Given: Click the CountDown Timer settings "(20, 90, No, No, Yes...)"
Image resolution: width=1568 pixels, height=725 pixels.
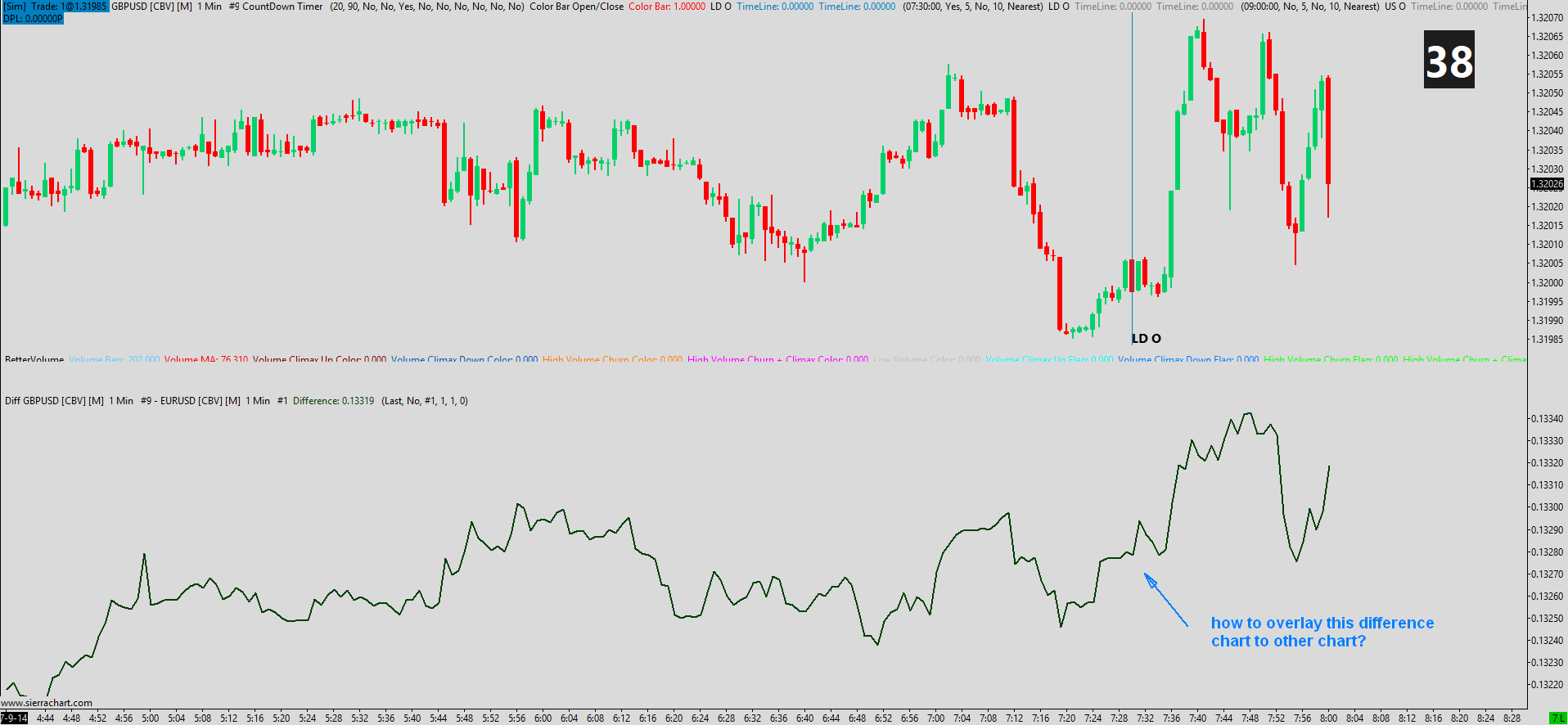Looking at the screenshot, I should tap(427, 7).
